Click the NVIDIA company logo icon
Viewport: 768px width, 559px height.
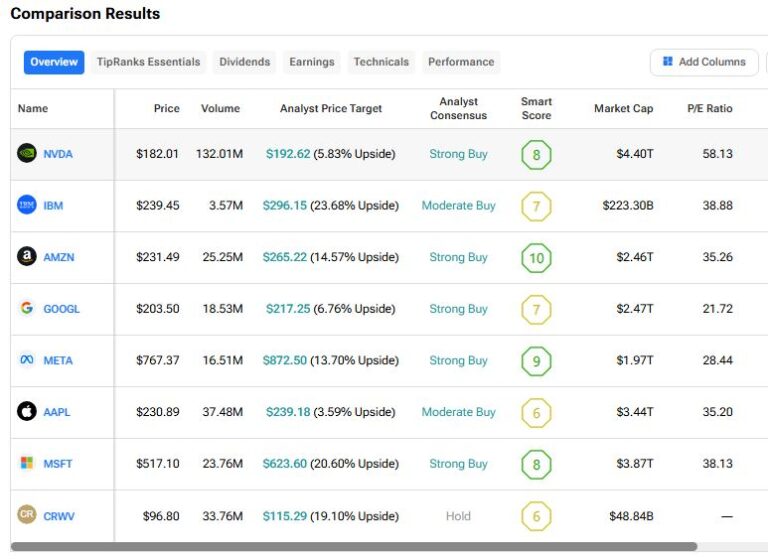pyautogui.click(x=27, y=154)
